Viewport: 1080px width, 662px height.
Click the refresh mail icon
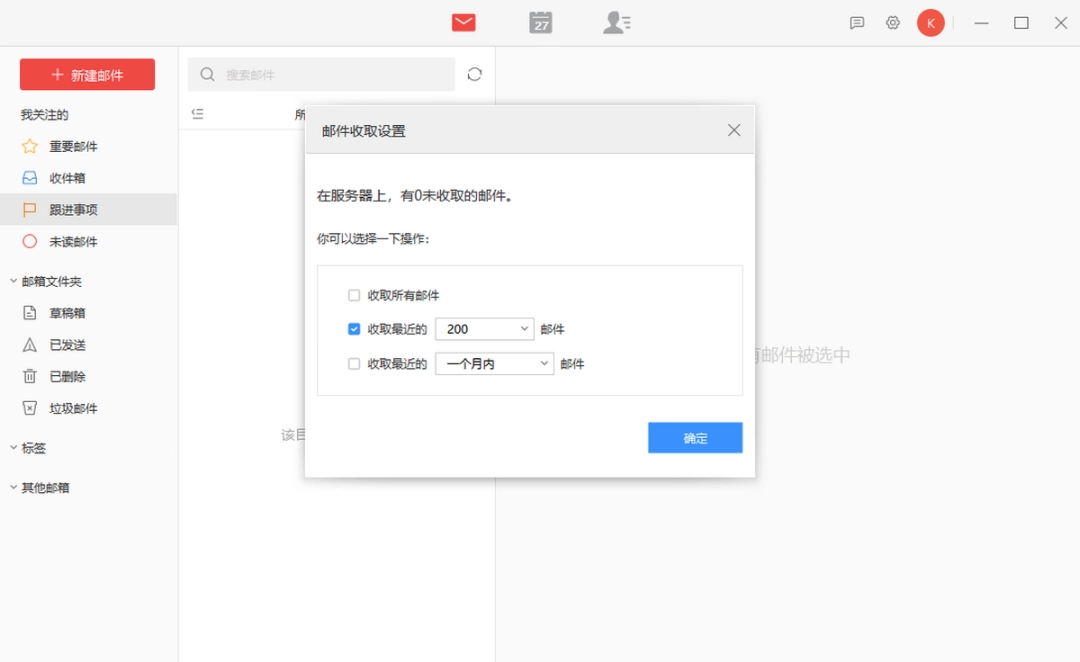tap(475, 74)
